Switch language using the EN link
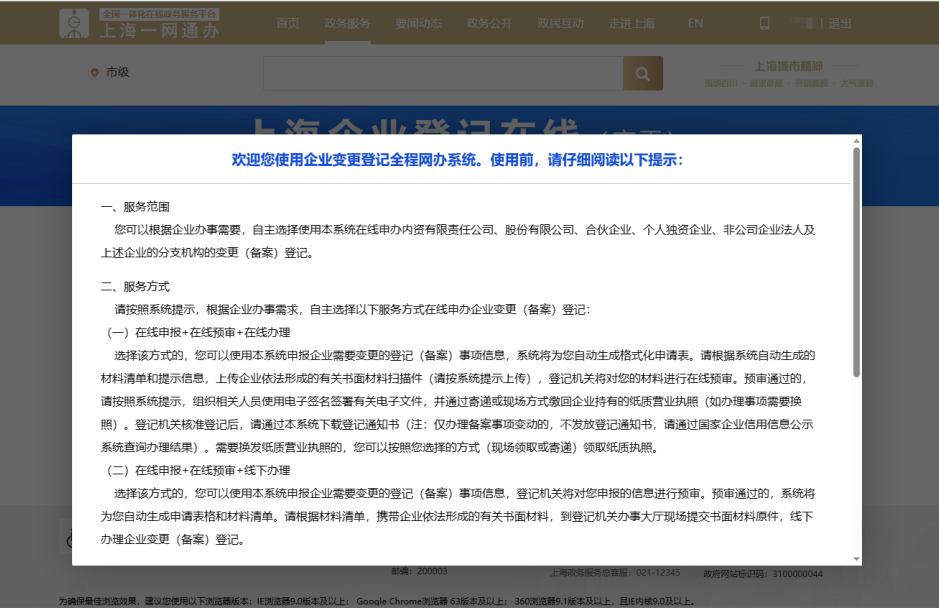 coord(694,24)
